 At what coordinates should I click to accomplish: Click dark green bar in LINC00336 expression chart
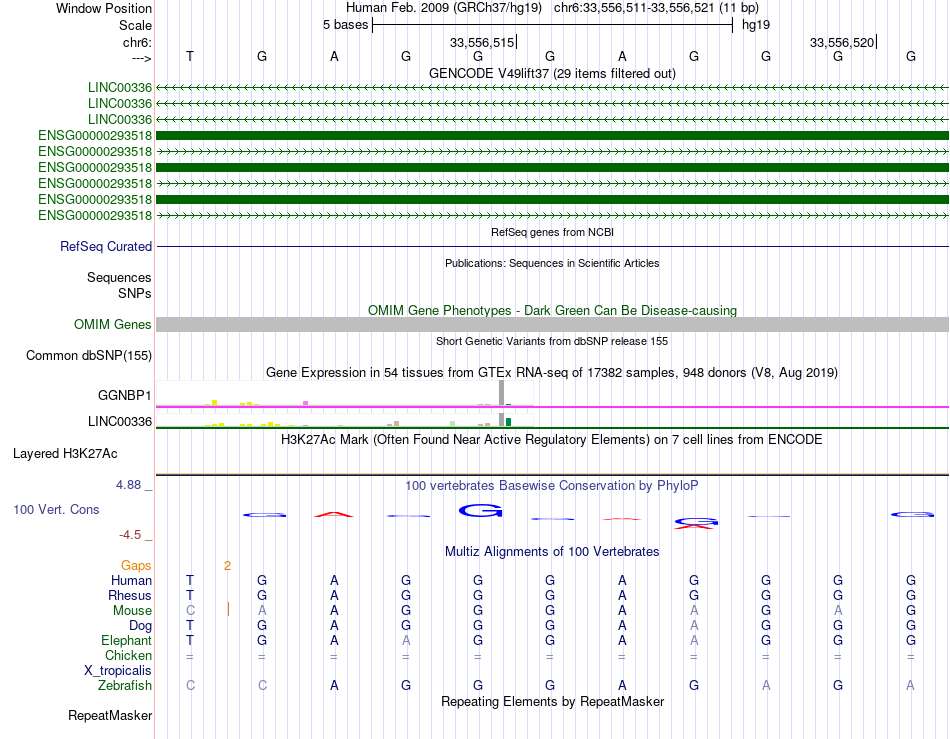pos(508,422)
